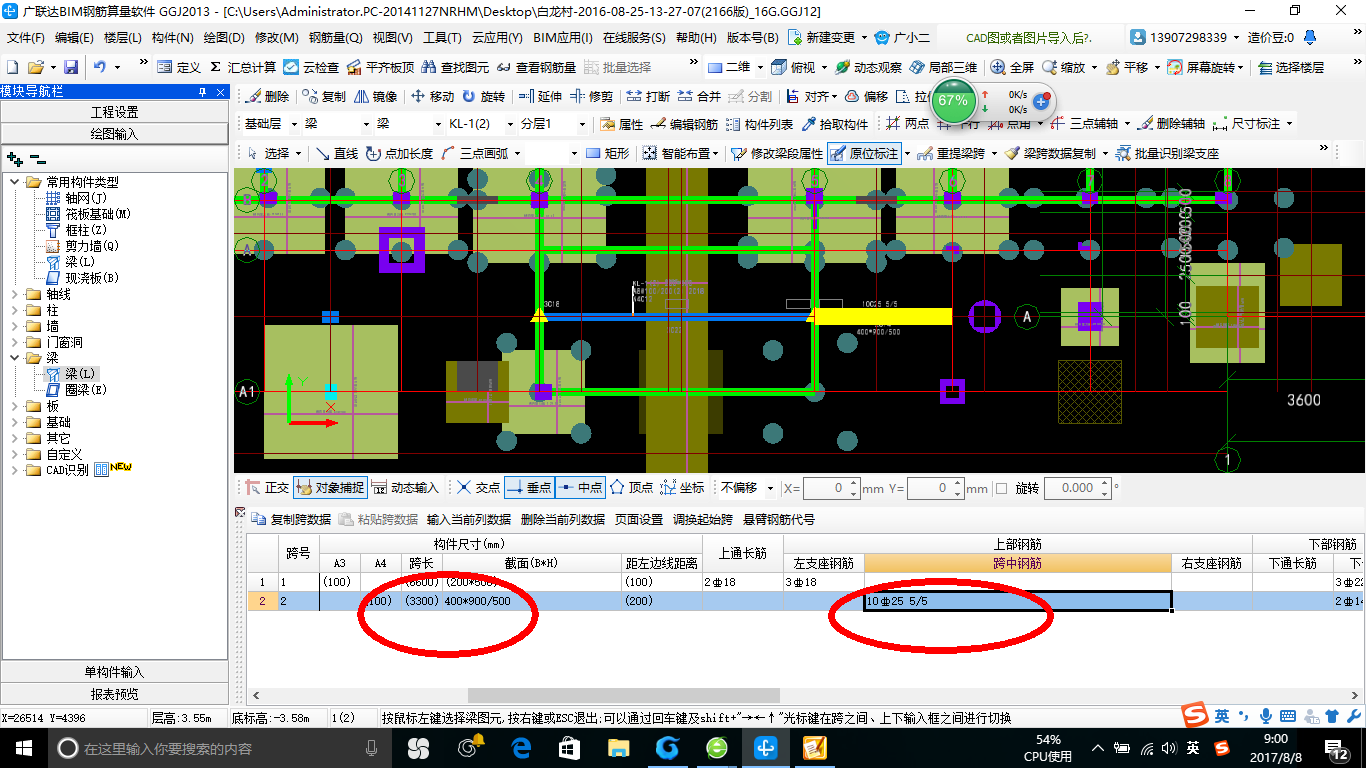This screenshot has width=1366, height=768.
Task: Switch to 局部三维 partial 3D view
Action: point(943,67)
